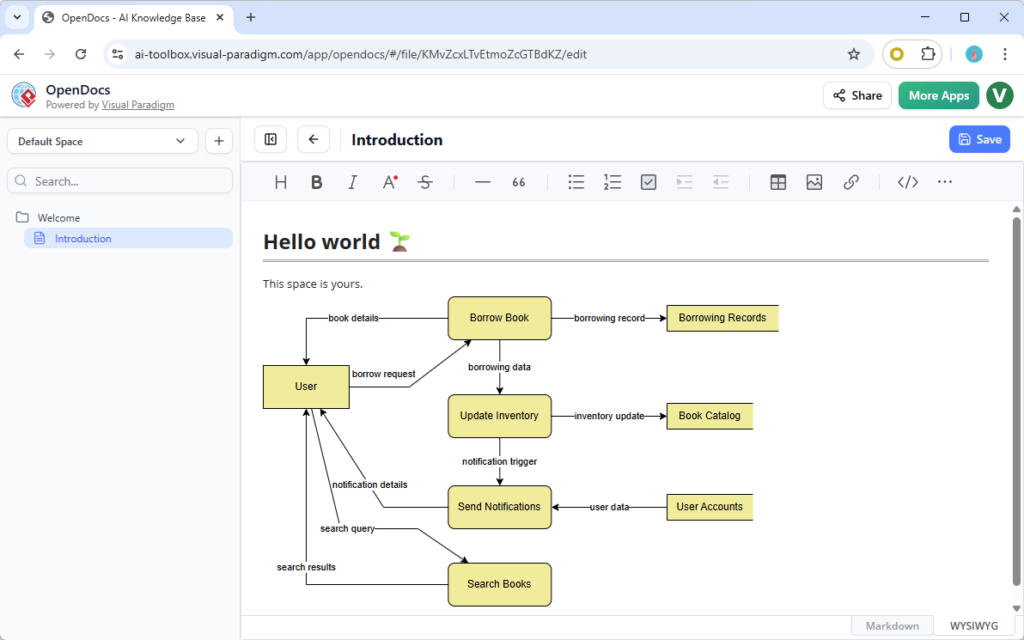This screenshot has width=1024, height=640.
Task: Insert a task list checkbox item
Action: 648,182
